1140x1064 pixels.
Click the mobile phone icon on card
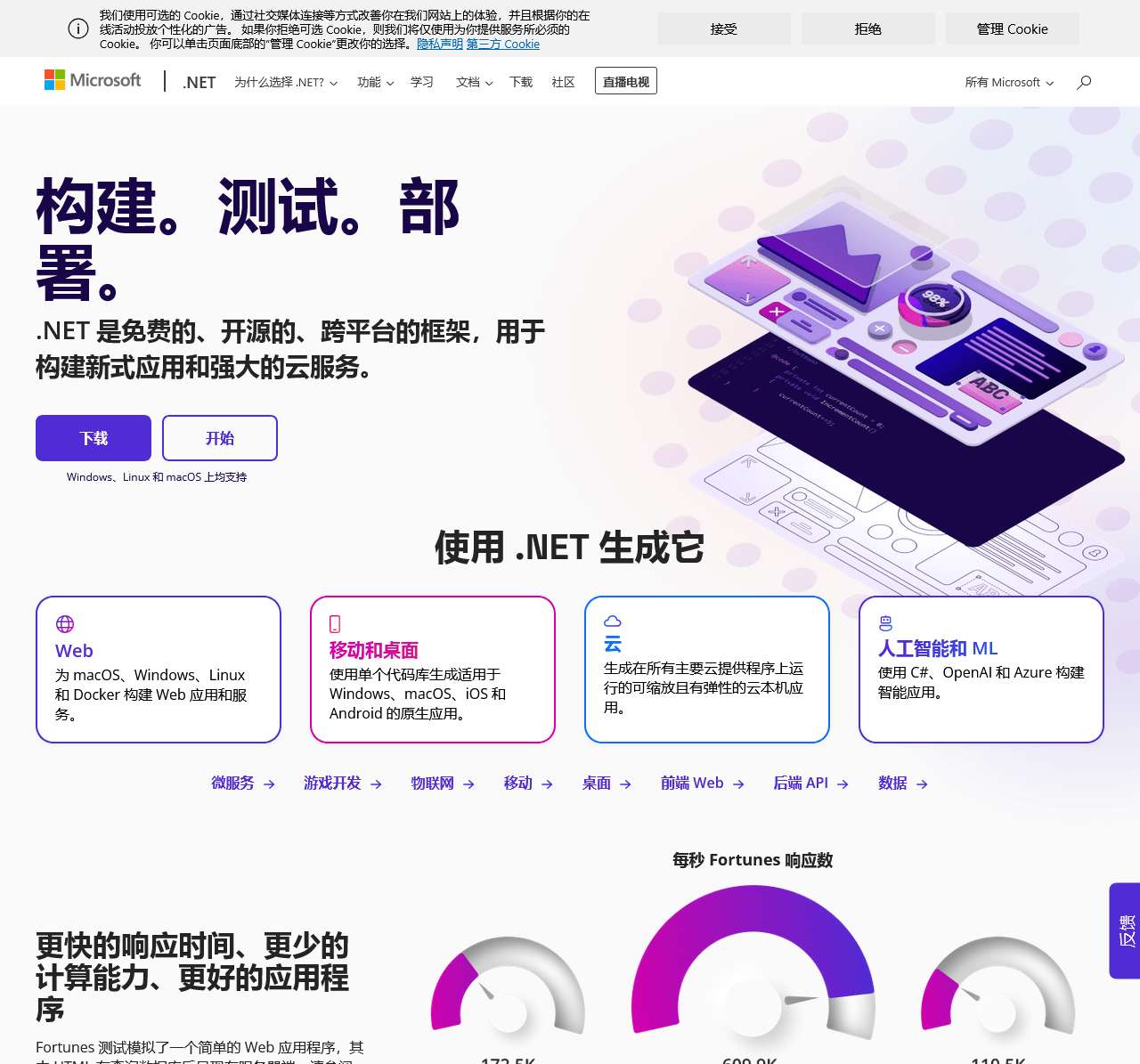(335, 624)
